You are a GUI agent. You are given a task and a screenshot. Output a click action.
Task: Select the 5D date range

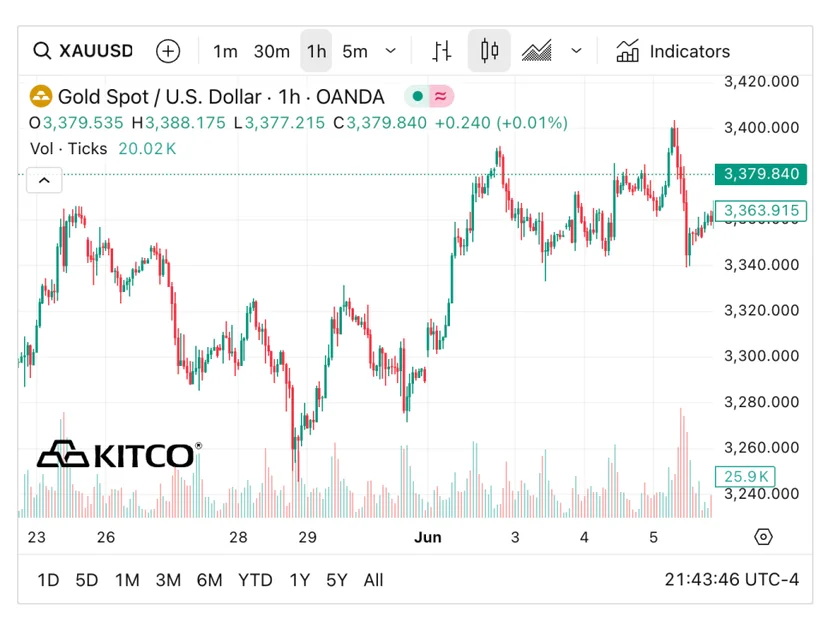pyautogui.click(x=87, y=580)
